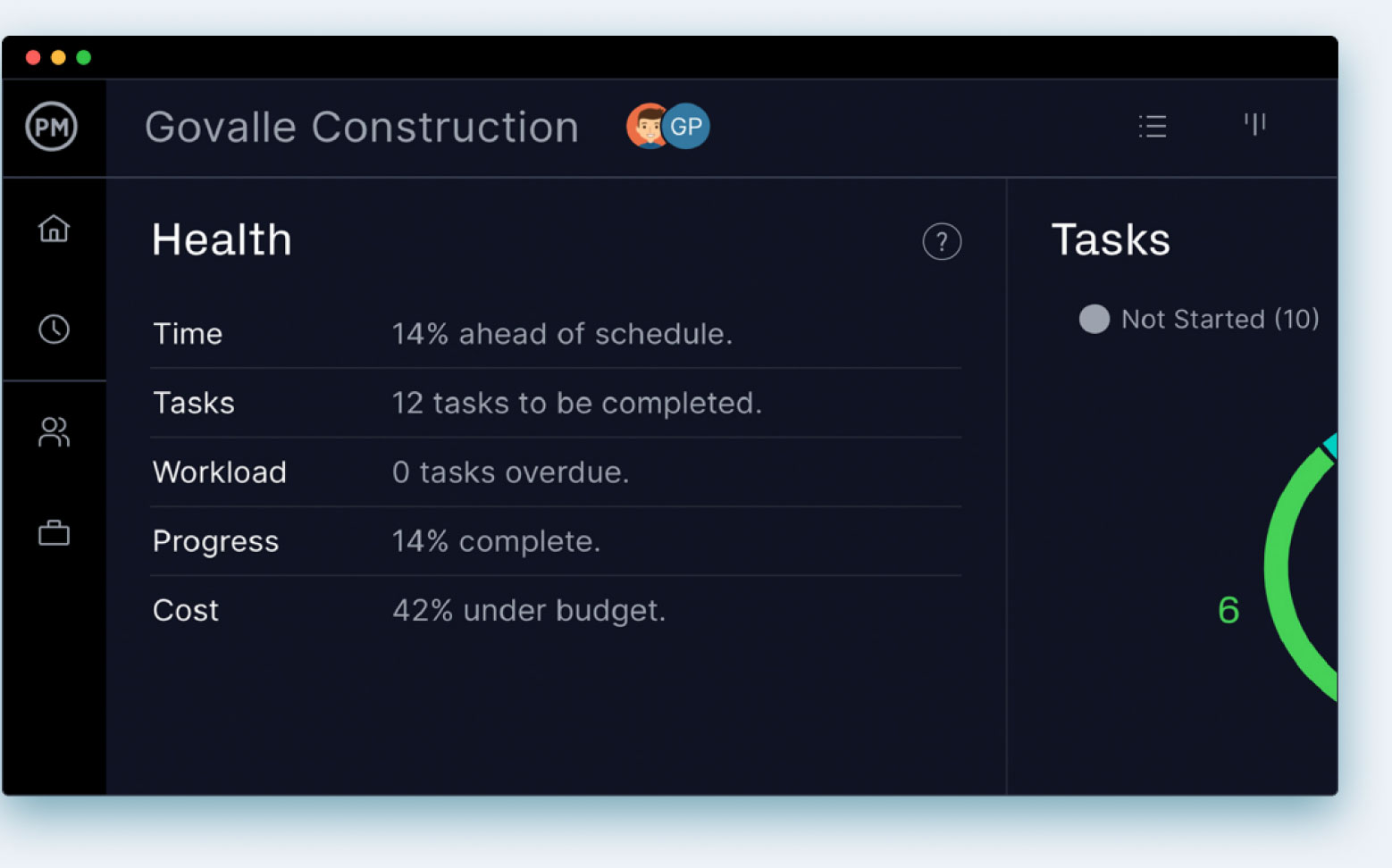This screenshot has height=868, width=1392.
Task: Open the Time health detail row
Action: coord(447,333)
